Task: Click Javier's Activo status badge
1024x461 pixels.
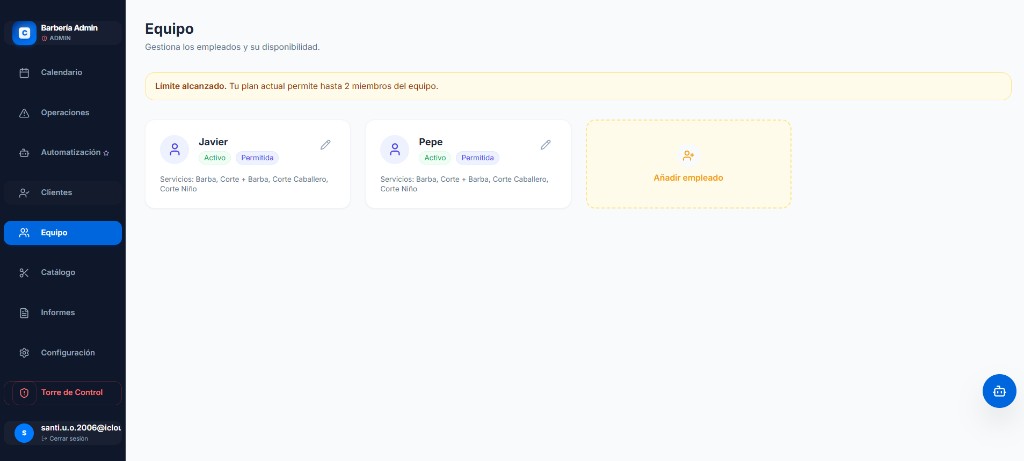Action: 215,158
